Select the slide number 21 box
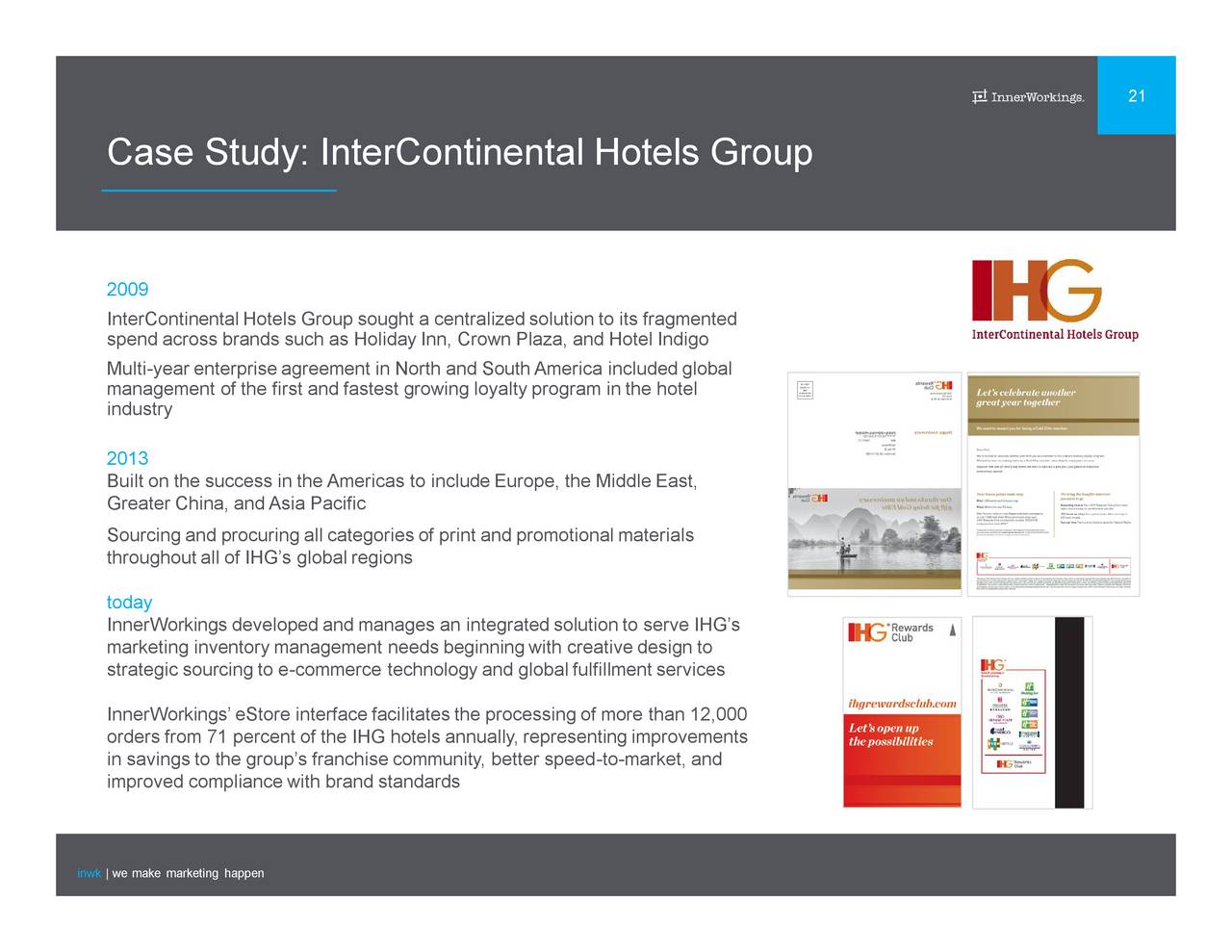Viewport: 1232px width, 952px height. tap(1137, 95)
